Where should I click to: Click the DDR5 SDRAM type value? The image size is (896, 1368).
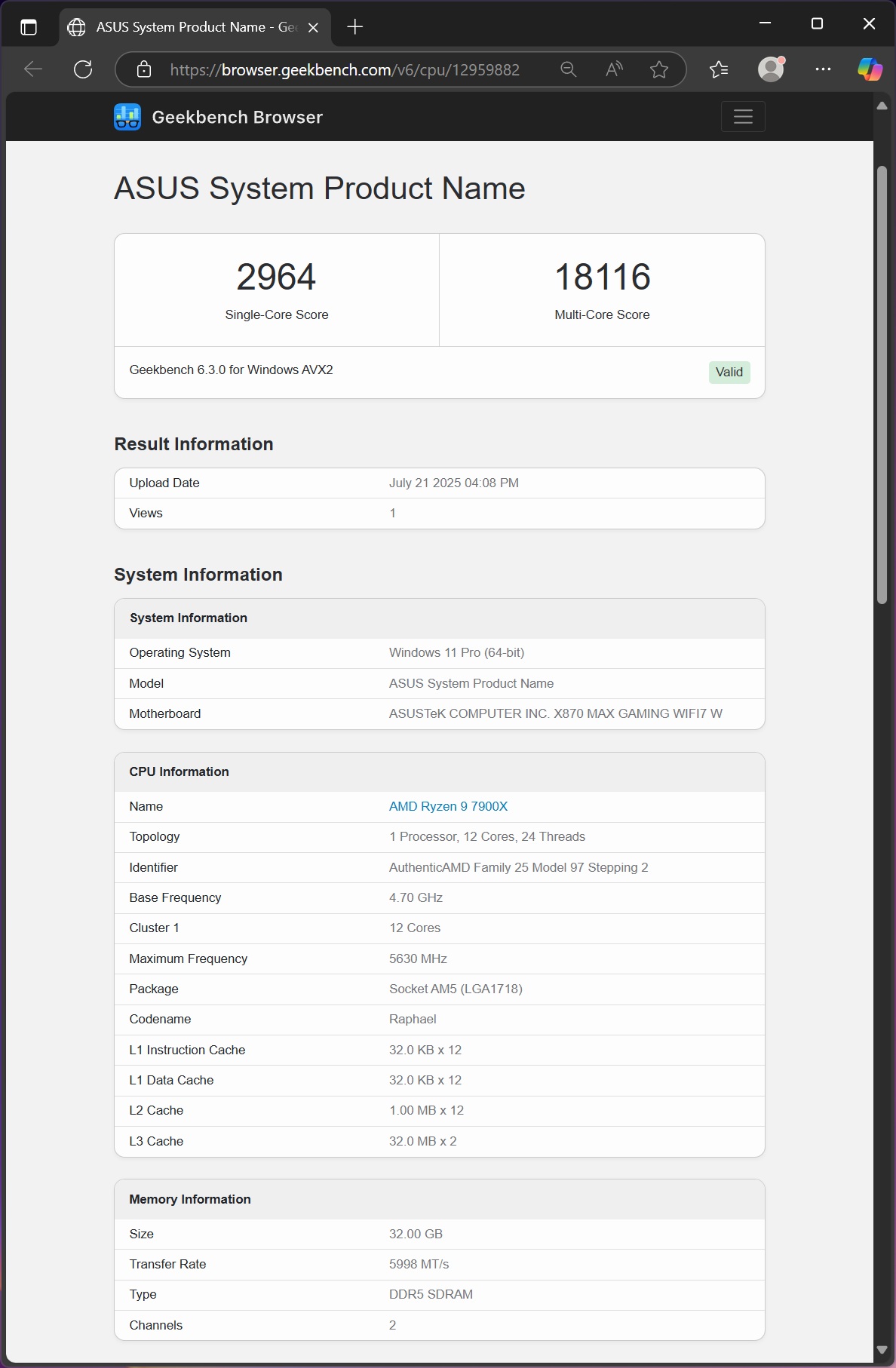click(x=431, y=1294)
